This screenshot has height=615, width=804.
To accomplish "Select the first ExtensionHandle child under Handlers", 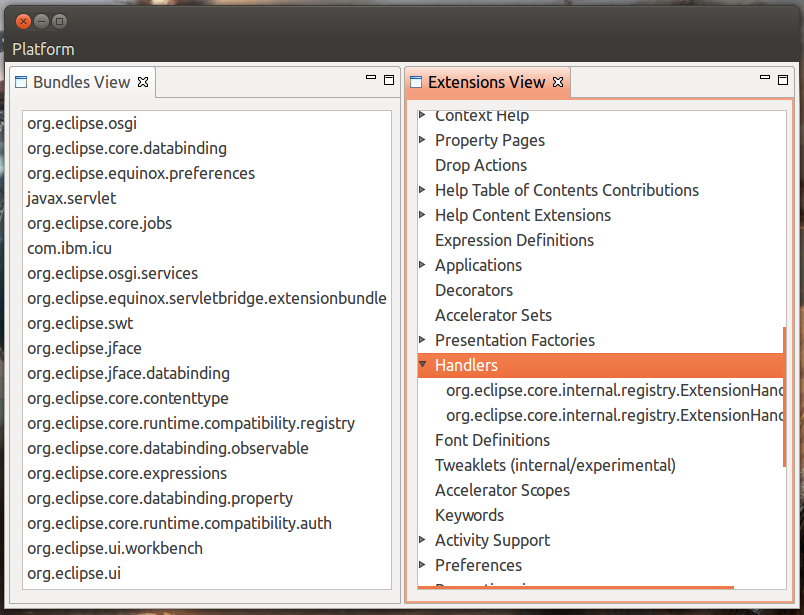I will [x=615, y=390].
